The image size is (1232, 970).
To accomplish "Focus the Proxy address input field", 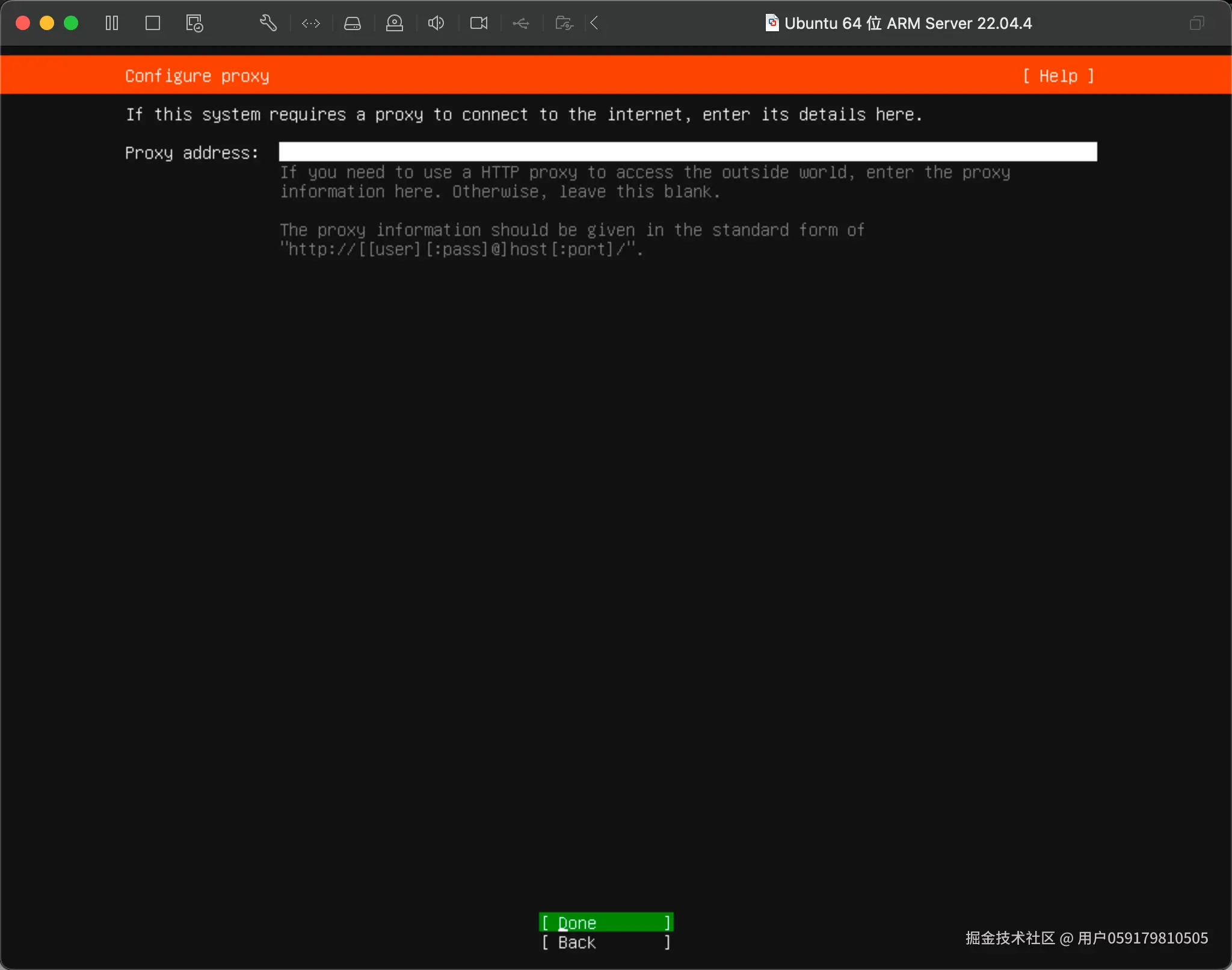I will [687, 152].
